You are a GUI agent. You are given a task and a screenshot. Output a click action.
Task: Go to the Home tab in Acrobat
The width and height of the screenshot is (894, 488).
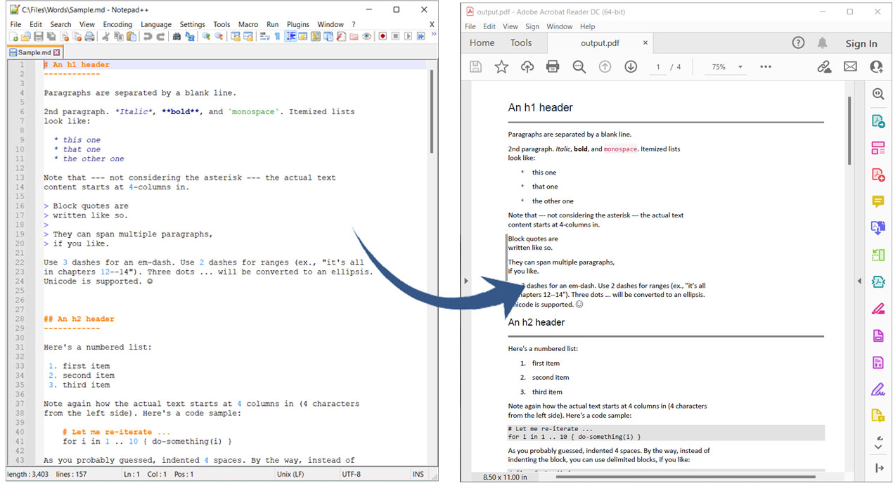(482, 43)
